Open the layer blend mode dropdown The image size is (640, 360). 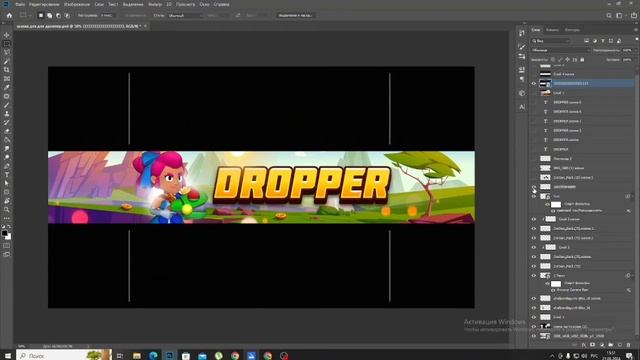coord(560,50)
